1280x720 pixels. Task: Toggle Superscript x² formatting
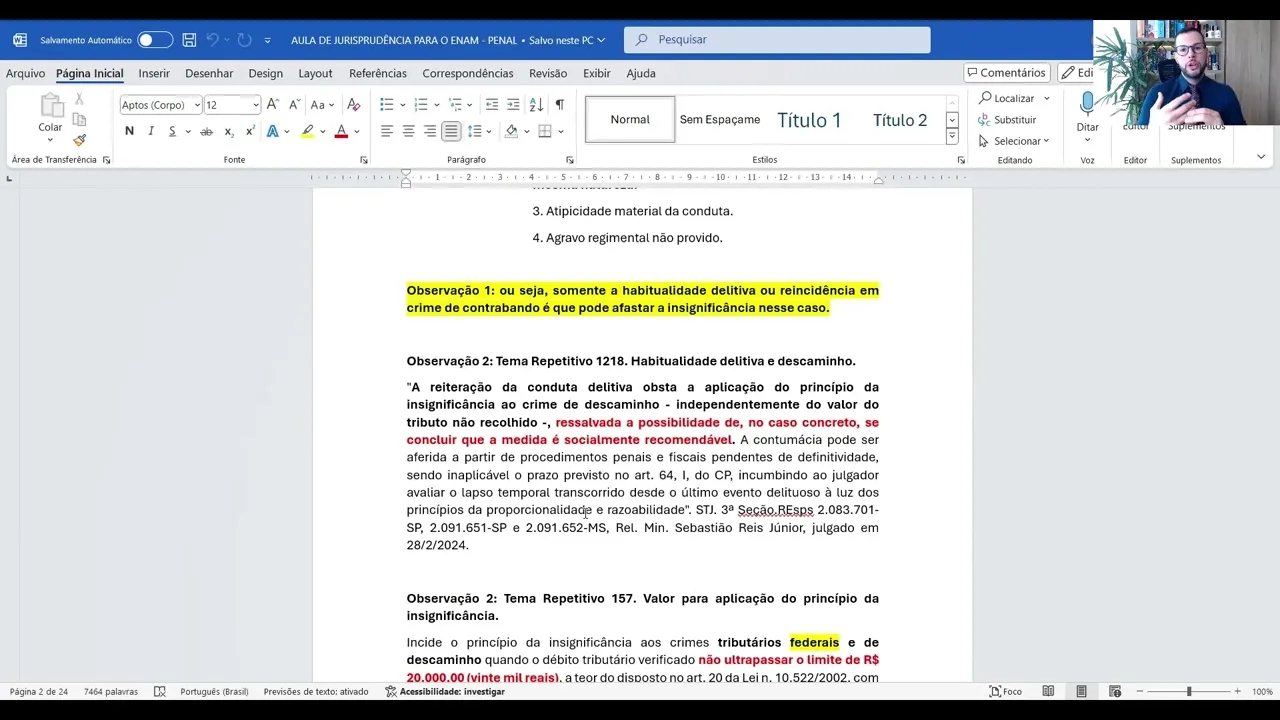(250, 131)
